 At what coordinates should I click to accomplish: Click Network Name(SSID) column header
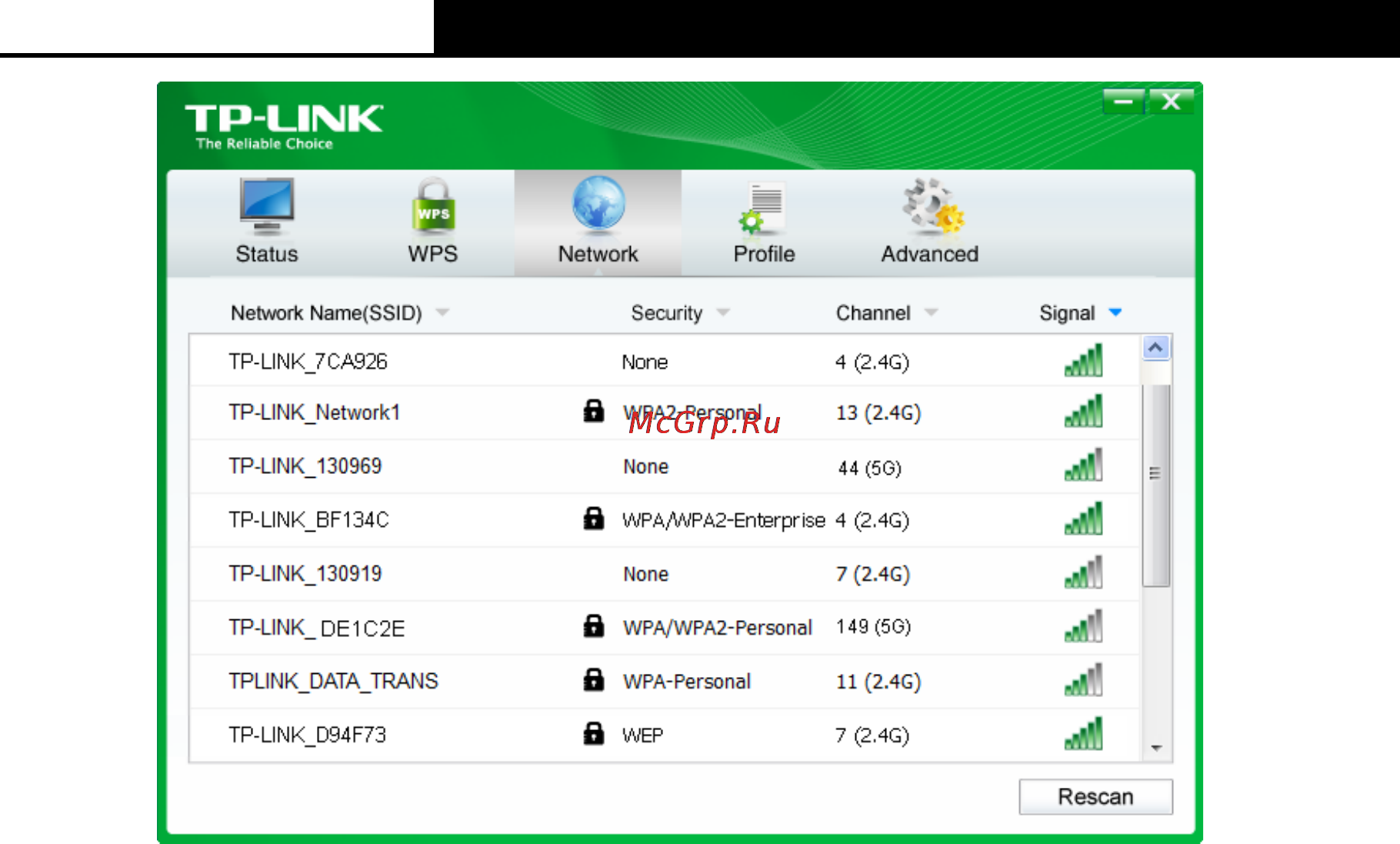click(x=326, y=313)
